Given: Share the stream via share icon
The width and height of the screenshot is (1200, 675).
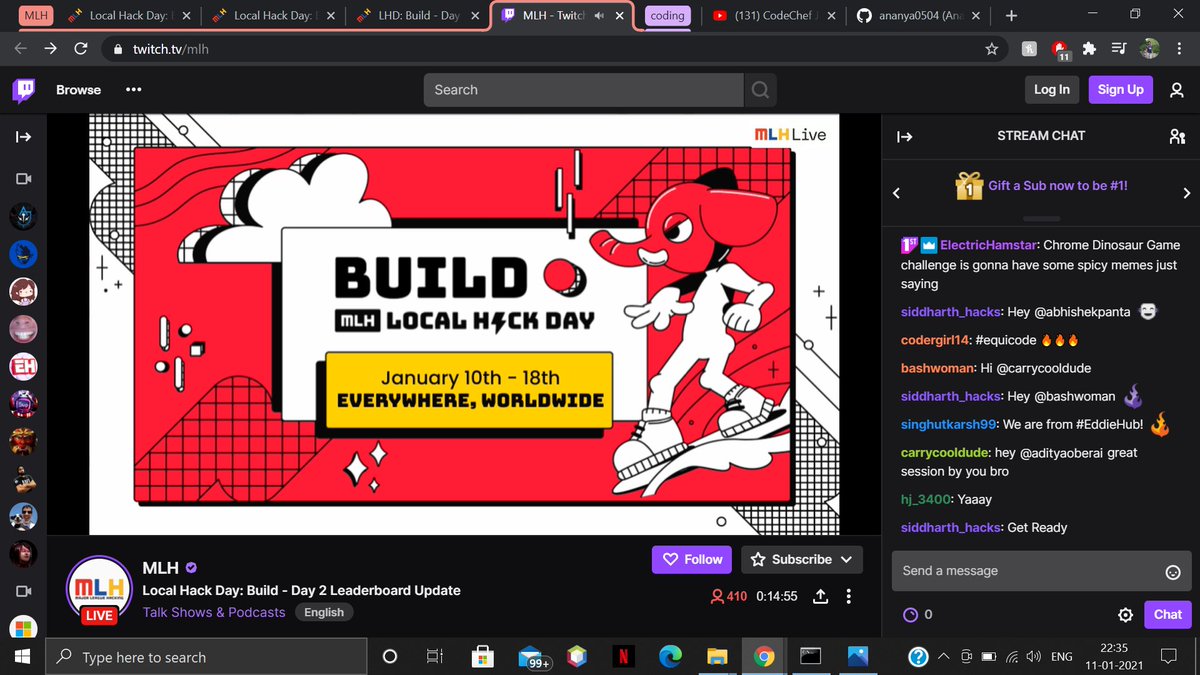Looking at the screenshot, I should point(820,596).
